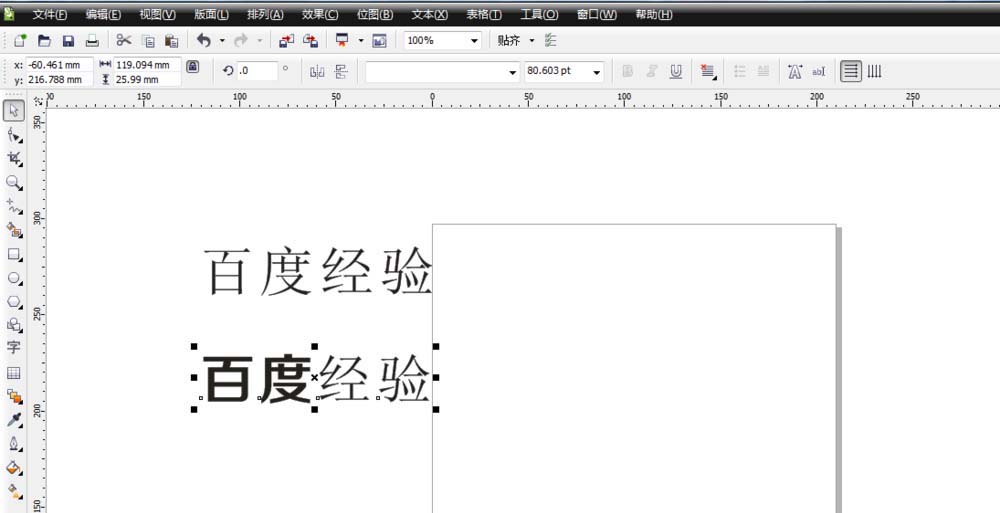The width and height of the screenshot is (1000, 513).
Task: Open the 排列(A) menu
Action: (266, 14)
